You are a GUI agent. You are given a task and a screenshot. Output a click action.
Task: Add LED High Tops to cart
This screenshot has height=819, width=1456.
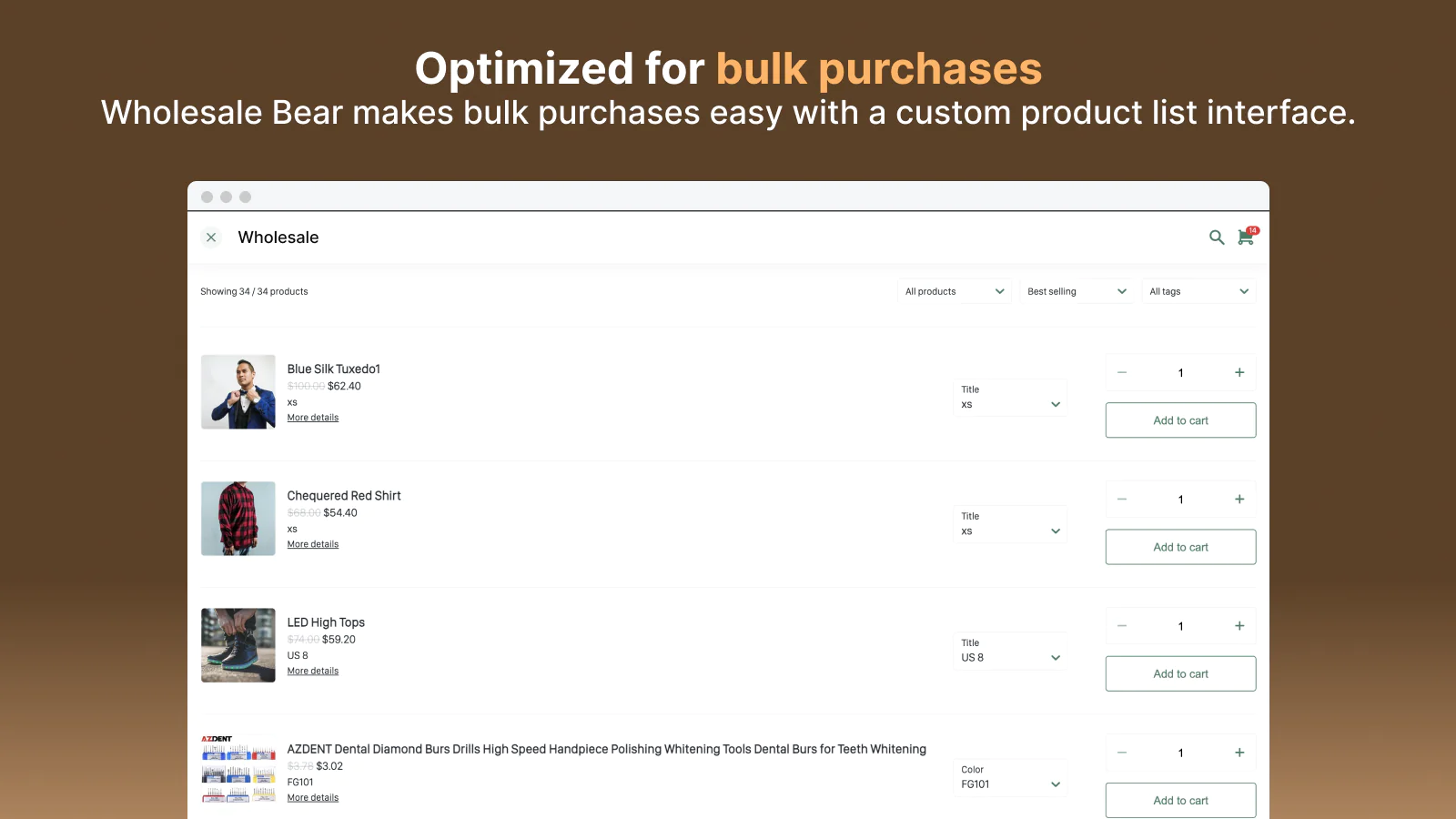[x=1180, y=674]
